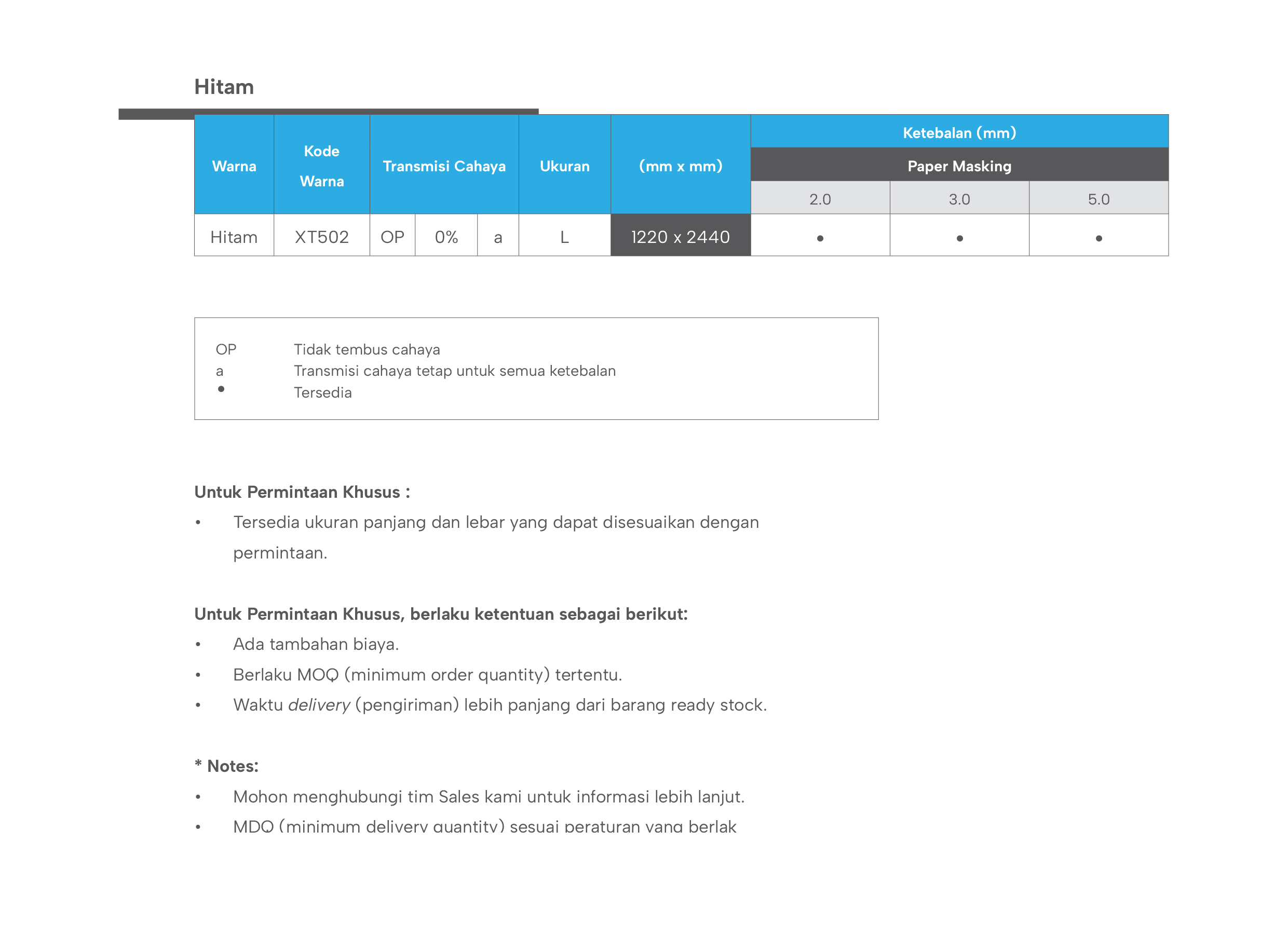Click the 'Tersedia' legend entry
The height and width of the screenshot is (926, 1288).
pyautogui.click(x=322, y=392)
